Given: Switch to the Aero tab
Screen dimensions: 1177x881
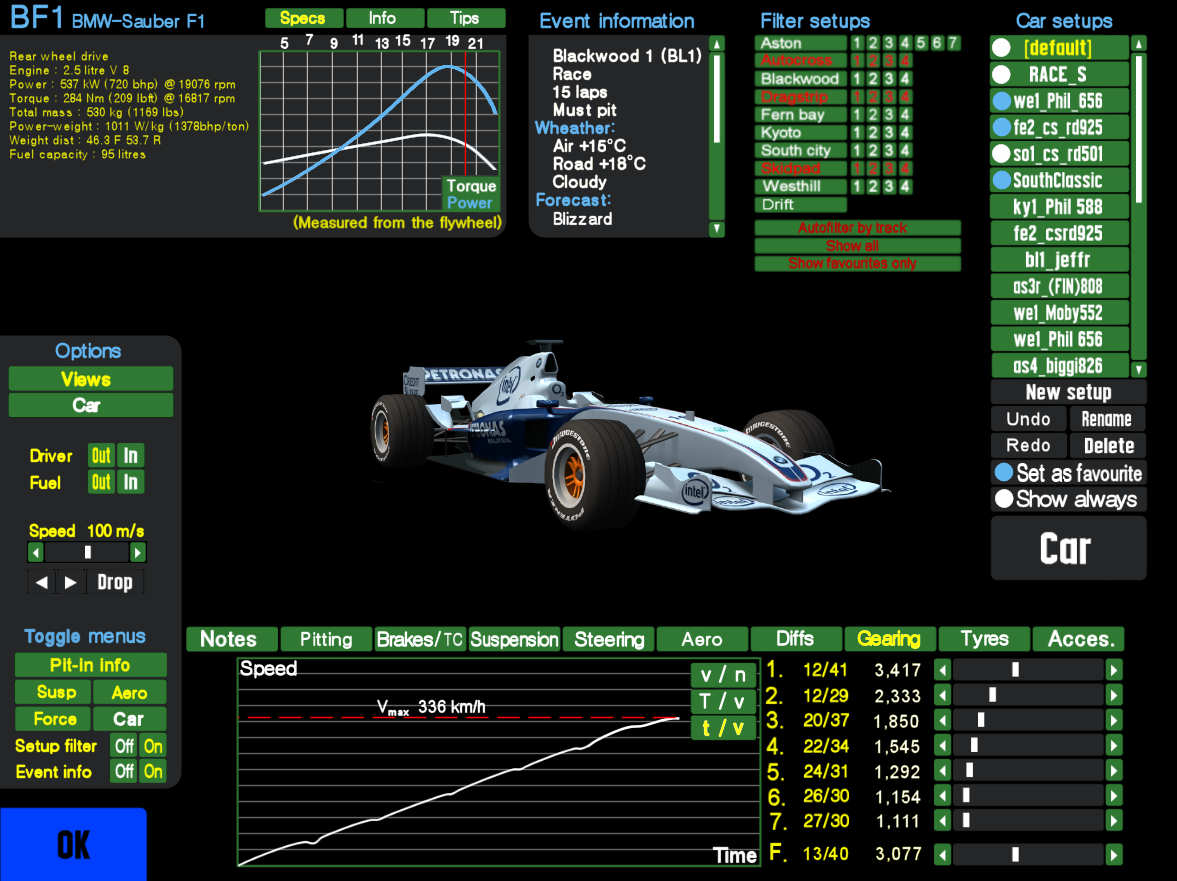Looking at the screenshot, I should tap(702, 639).
